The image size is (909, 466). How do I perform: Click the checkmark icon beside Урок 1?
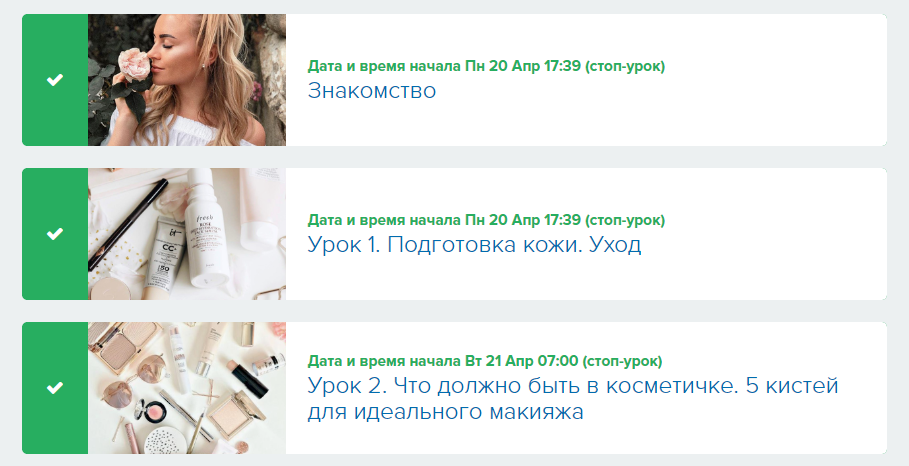(x=55, y=234)
